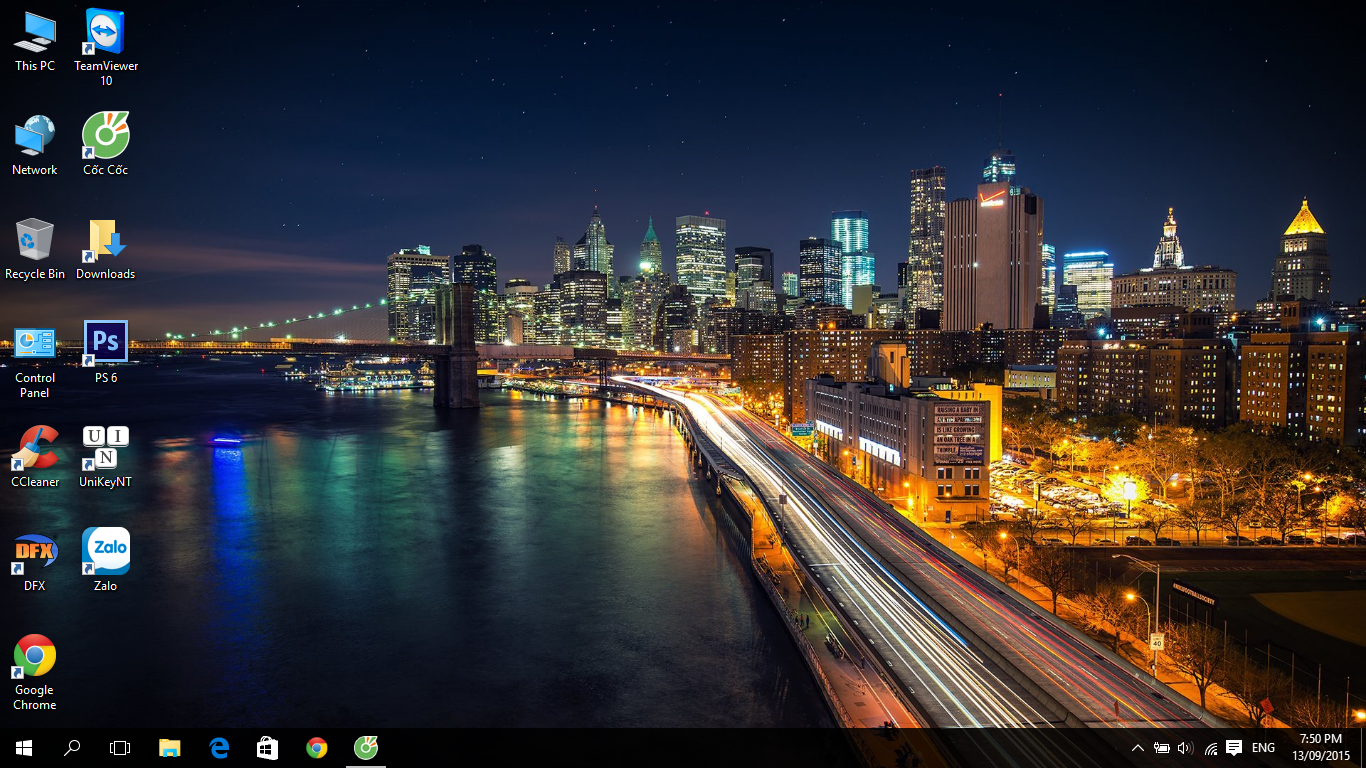Open the Windows Start menu
This screenshot has width=1366, height=768.
click(24, 748)
